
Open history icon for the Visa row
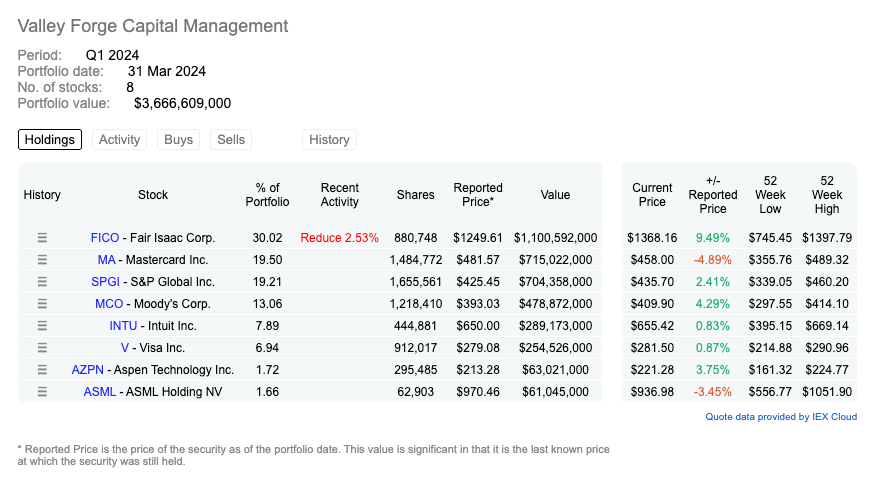click(x=42, y=348)
